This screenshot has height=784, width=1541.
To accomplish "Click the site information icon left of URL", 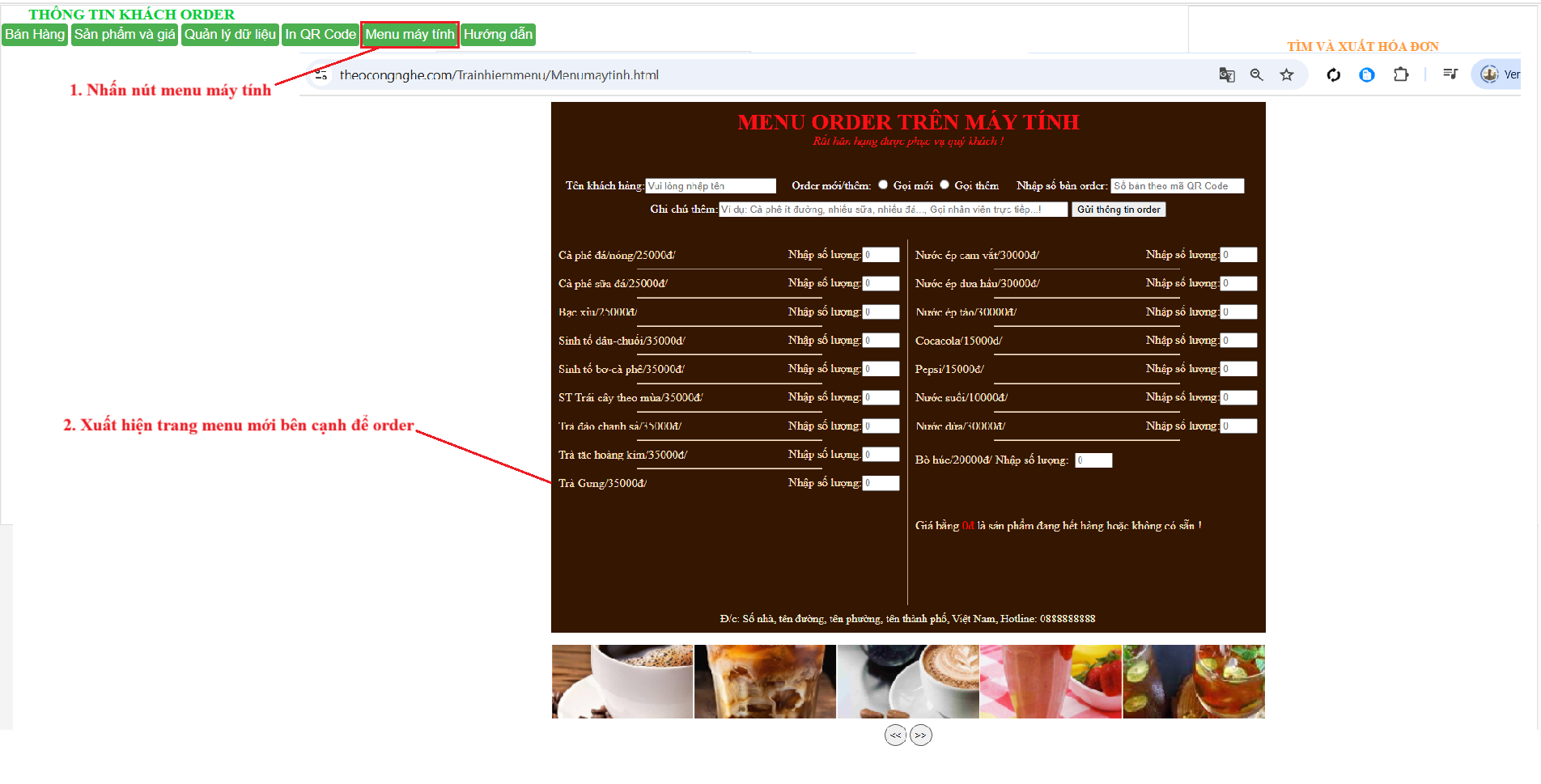I will pos(321,75).
